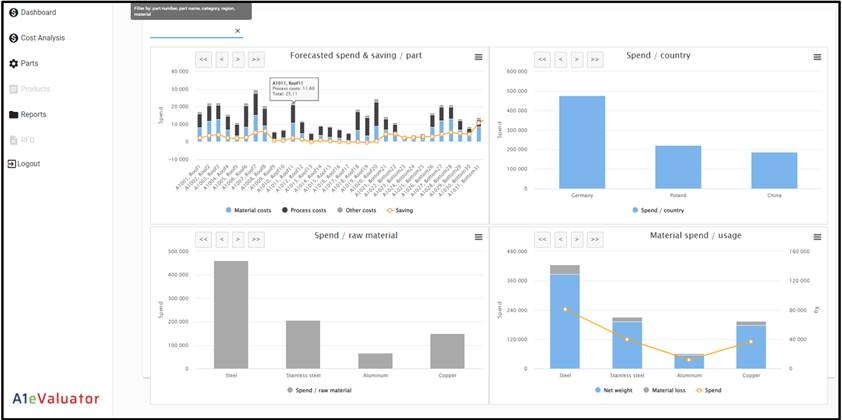Open Spend / country chart hamburger menu

coord(817,57)
